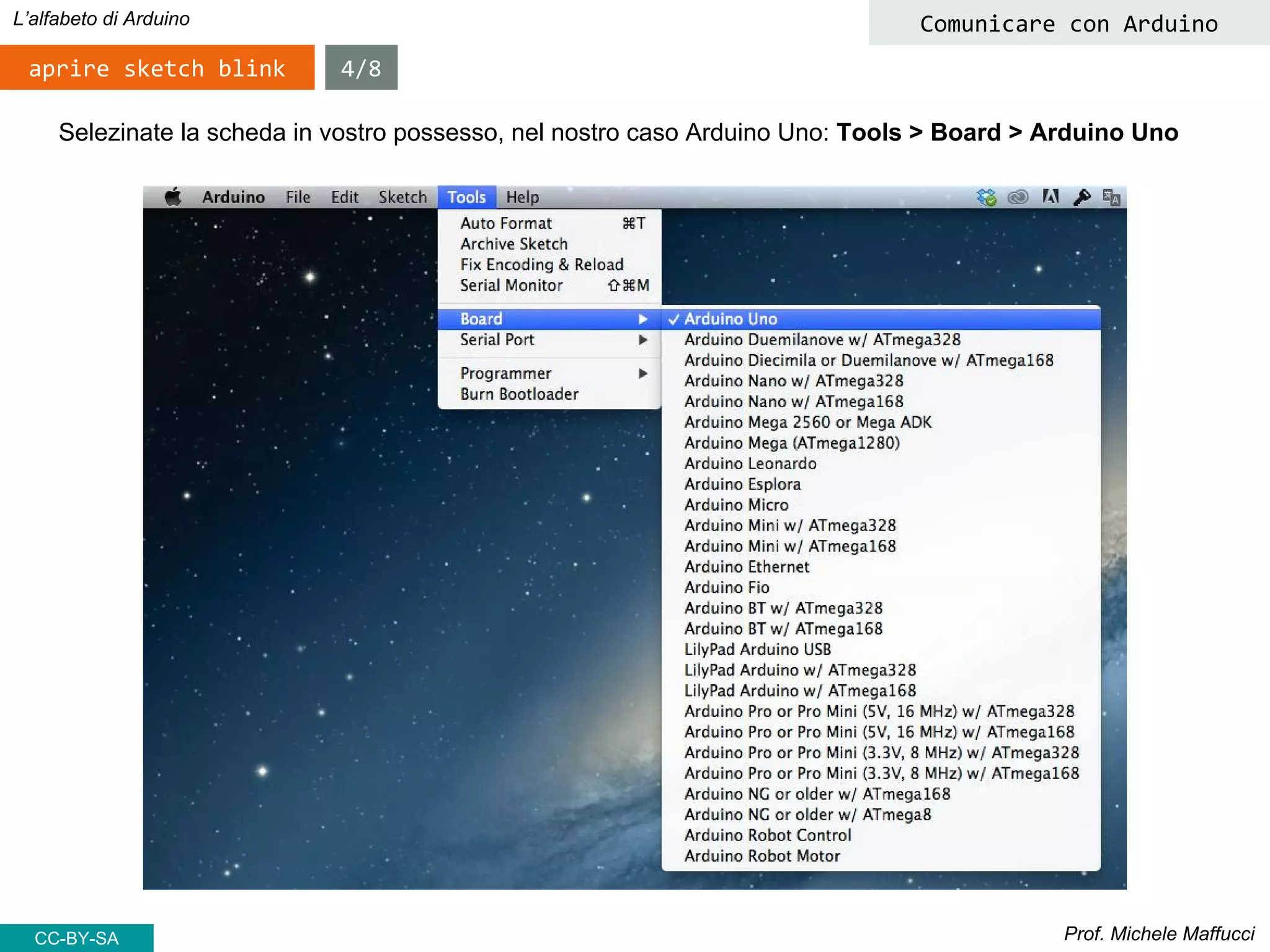
Task: Click the translate menu bar icon
Action: [x=1111, y=197]
